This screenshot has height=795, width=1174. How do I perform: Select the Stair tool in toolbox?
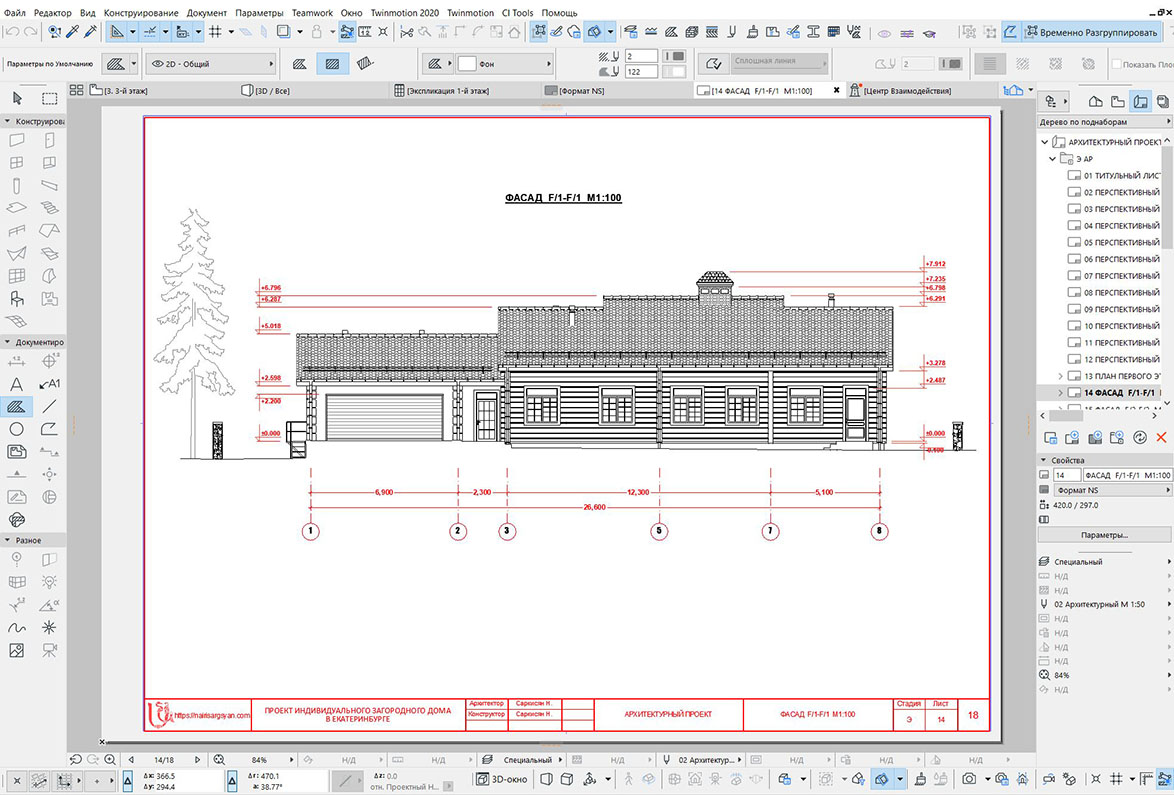pos(49,207)
